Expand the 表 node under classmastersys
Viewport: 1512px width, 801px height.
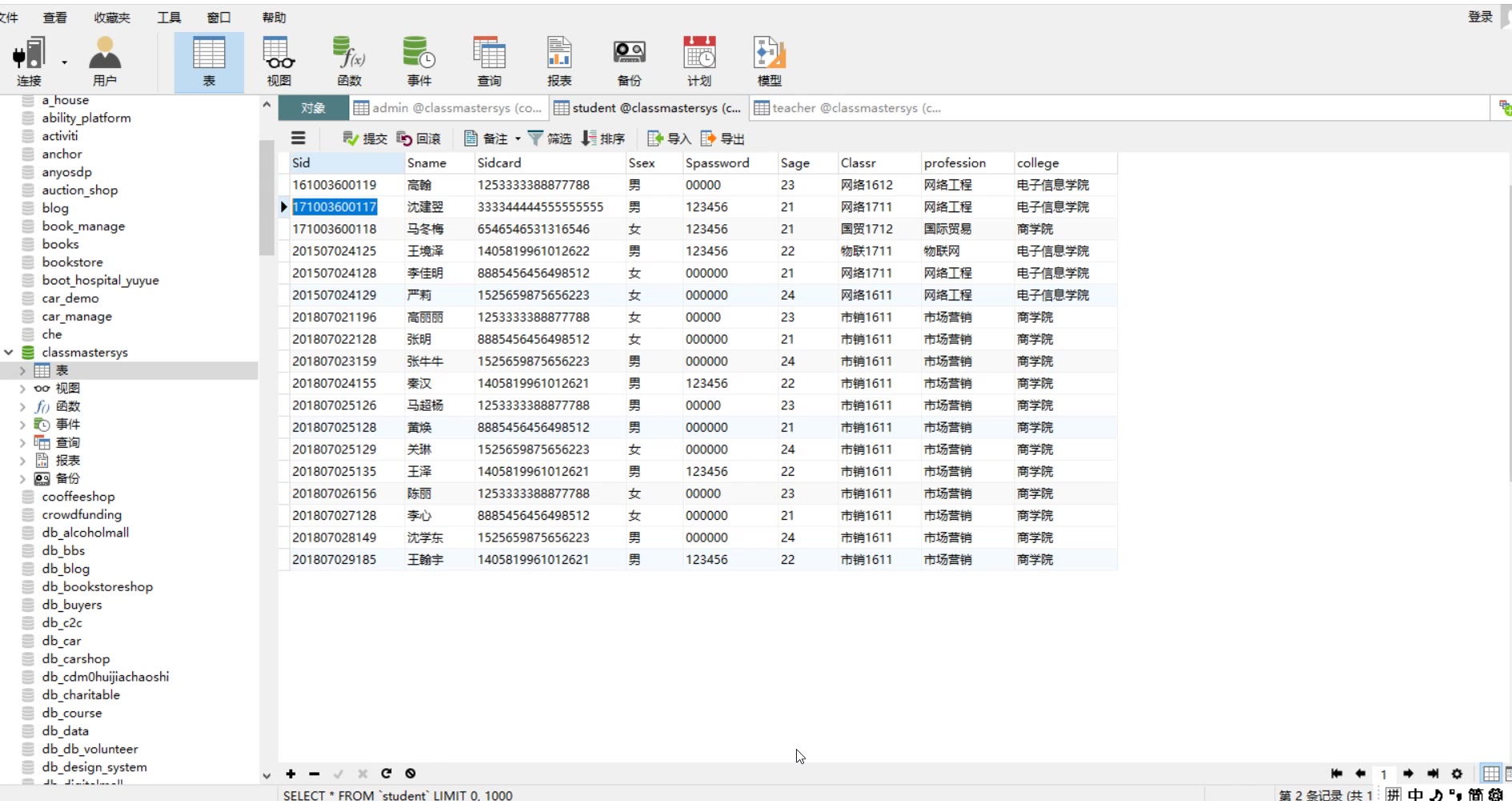pyautogui.click(x=22, y=371)
